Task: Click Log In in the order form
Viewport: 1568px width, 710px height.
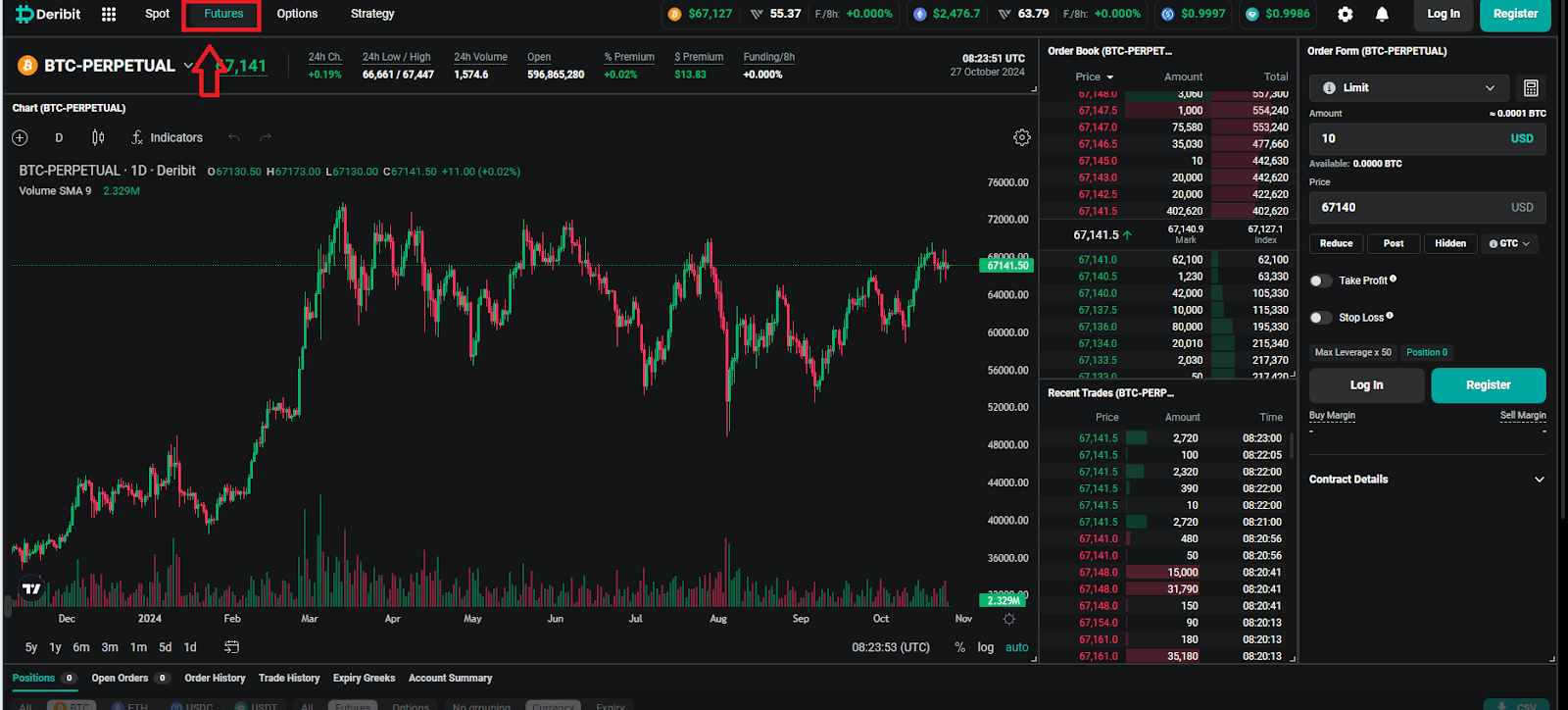Action: pyautogui.click(x=1366, y=385)
